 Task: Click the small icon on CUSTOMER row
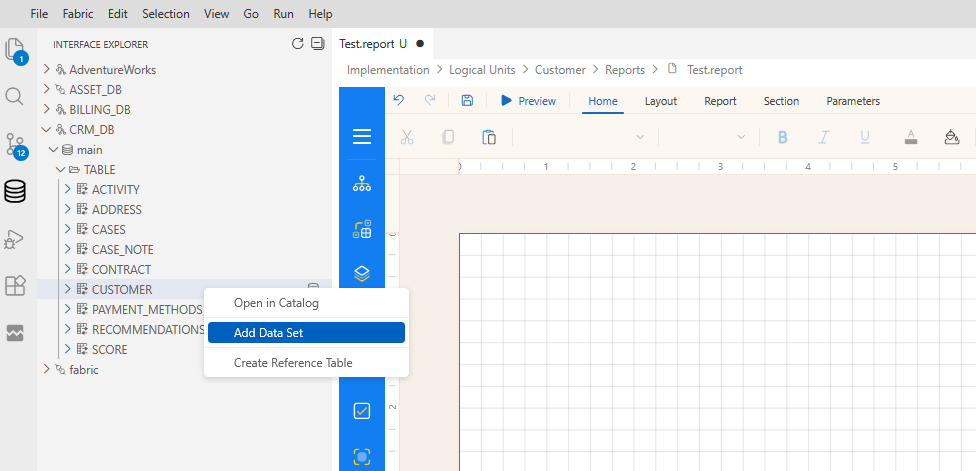pyautogui.click(x=314, y=287)
